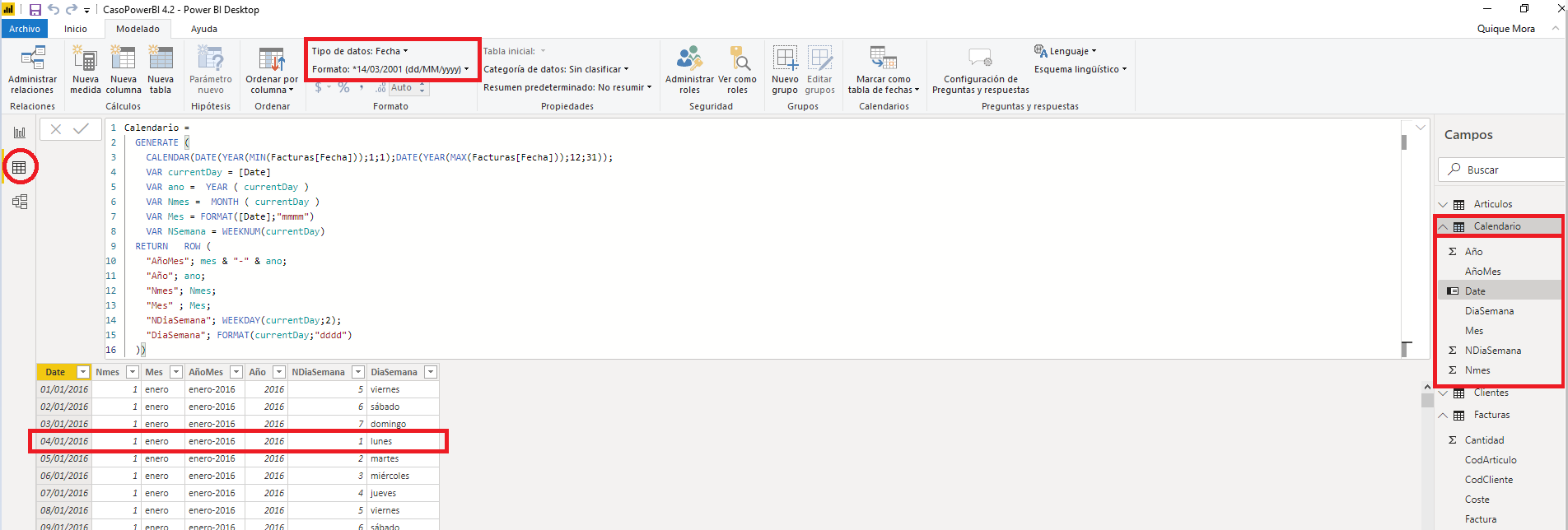The width and height of the screenshot is (1568, 530).
Task: Click the Parámetro nuevo button
Action: (211, 71)
